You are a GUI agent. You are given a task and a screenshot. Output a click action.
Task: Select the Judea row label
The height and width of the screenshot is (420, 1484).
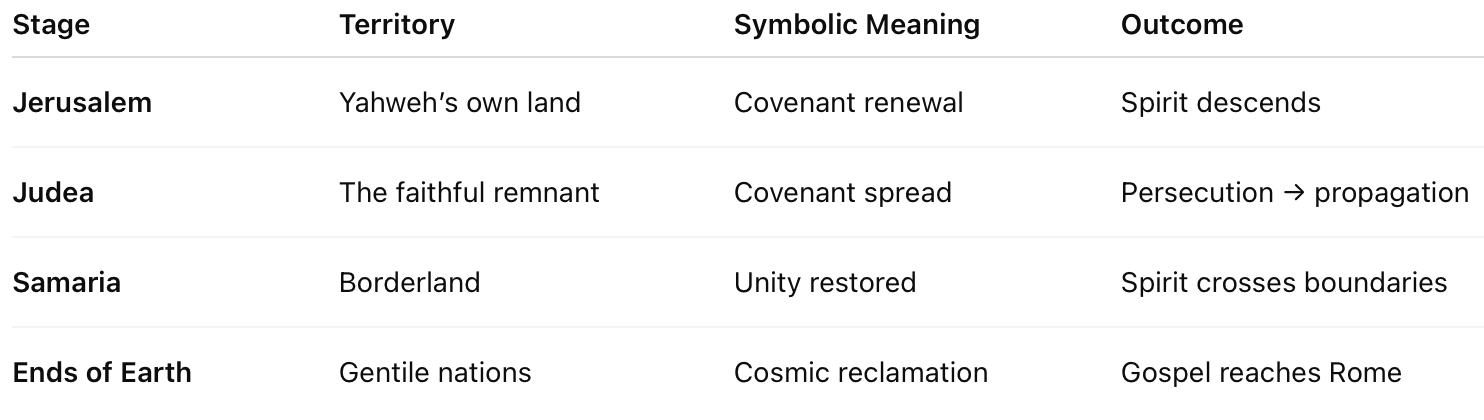coord(53,192)
